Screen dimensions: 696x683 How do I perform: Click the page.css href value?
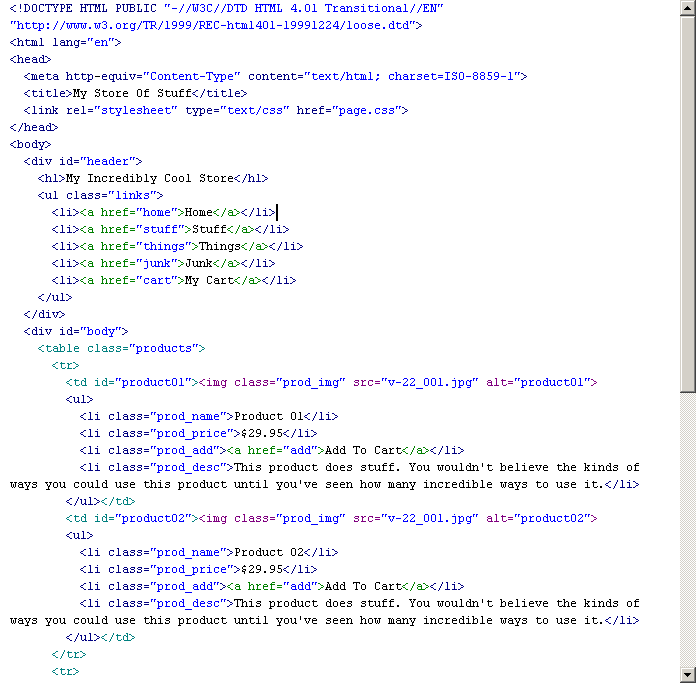(x=368, y=110)
